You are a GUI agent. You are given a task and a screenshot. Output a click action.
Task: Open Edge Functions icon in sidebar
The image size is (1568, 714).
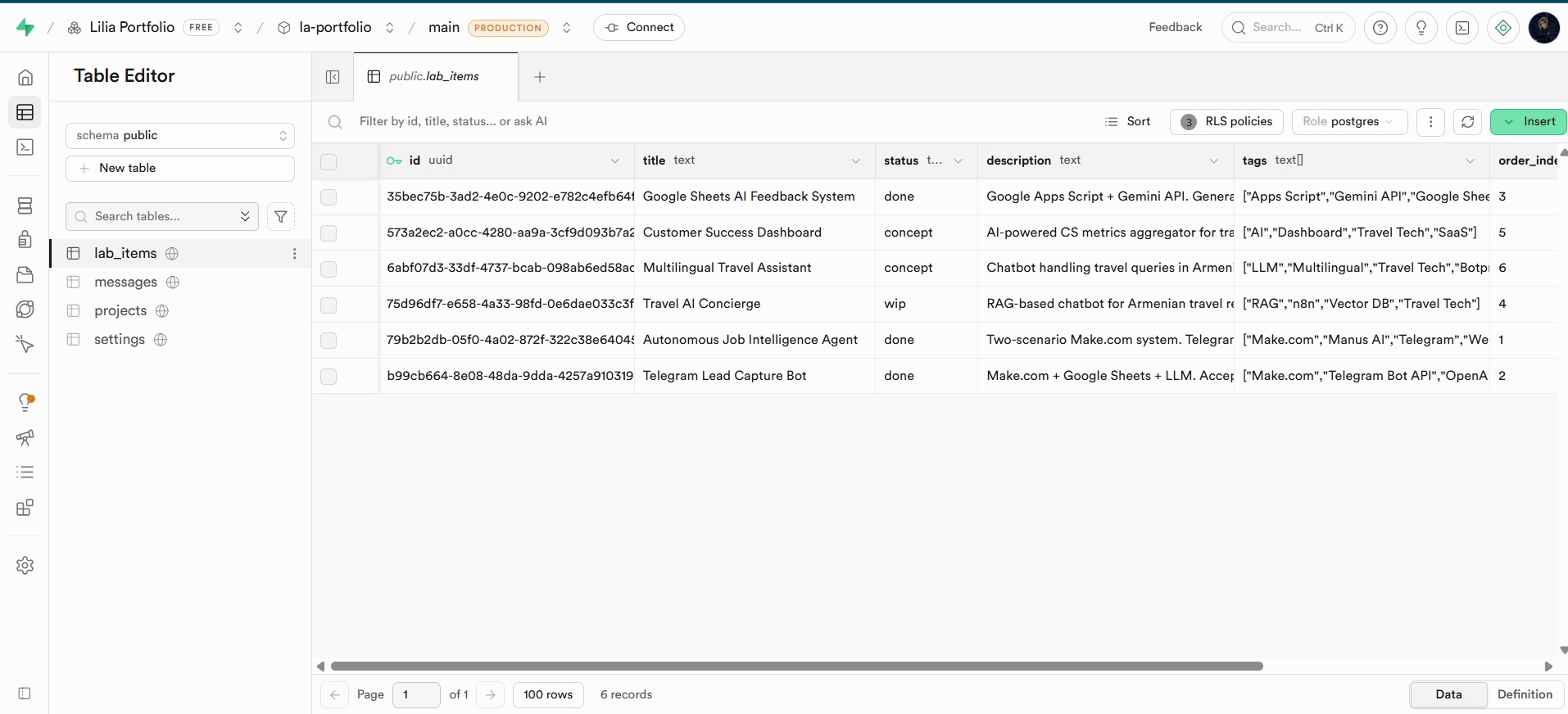[25, 309]
